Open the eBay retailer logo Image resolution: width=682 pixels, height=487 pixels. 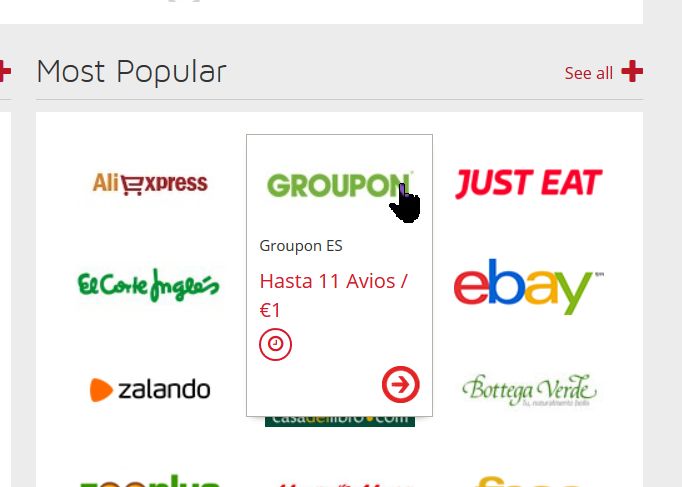tap(528, 286)
